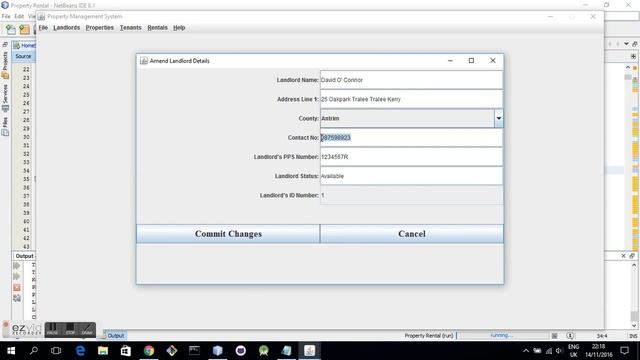Click the notepad-style taskbar icon
Image resolution: width=640 pixels, height=360 pixels.
287,351
